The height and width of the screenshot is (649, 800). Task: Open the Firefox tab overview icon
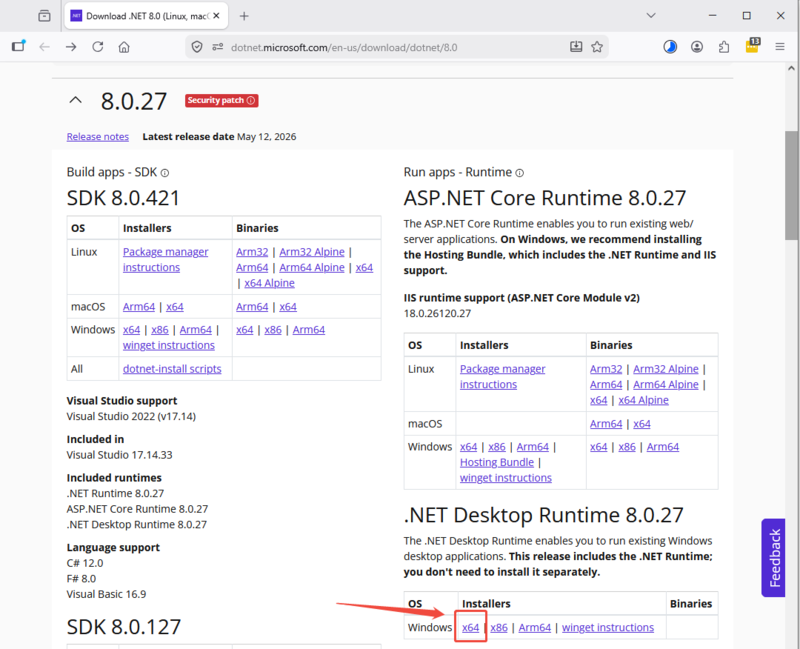pyautogui.click(x=44, y=16)
